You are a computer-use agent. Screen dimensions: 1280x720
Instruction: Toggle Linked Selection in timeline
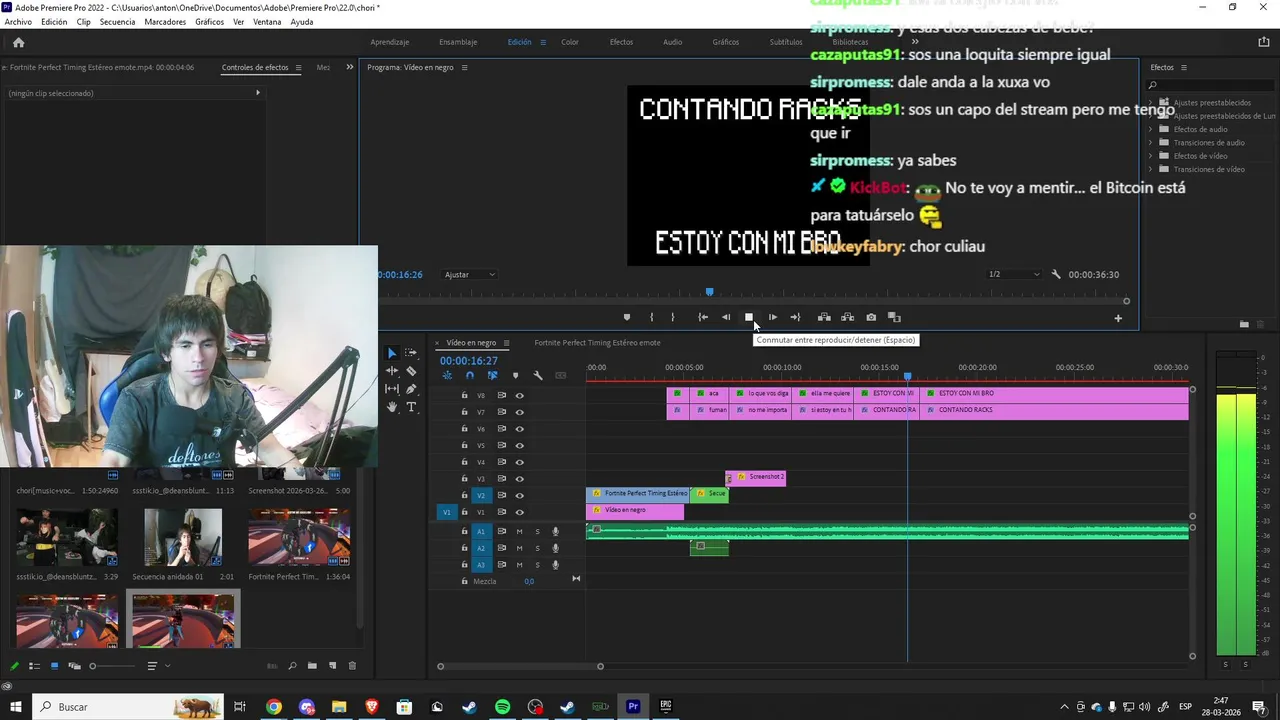492,375
